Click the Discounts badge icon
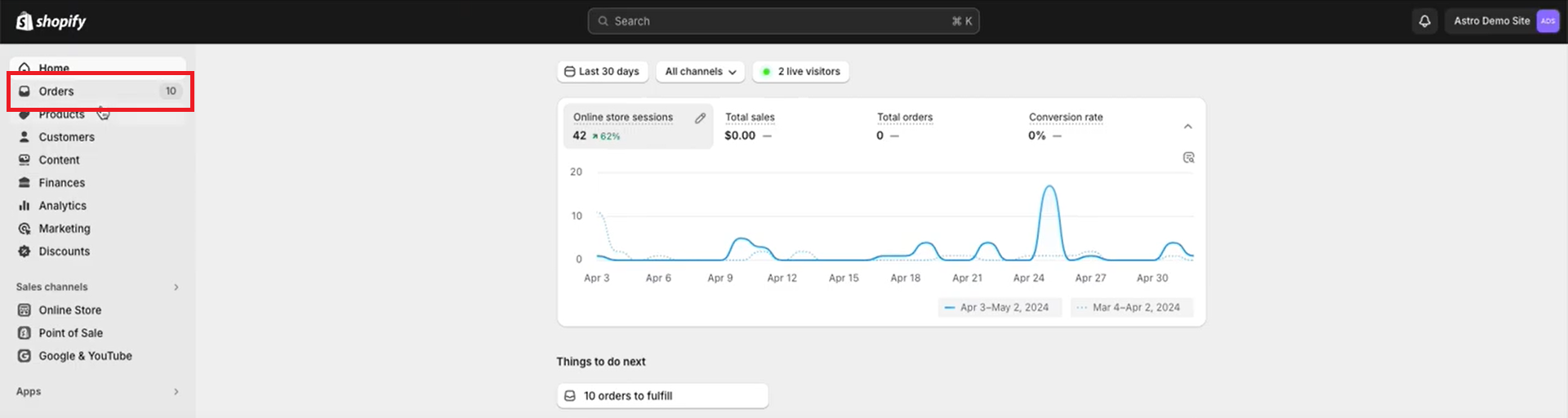Screen dimensions: 1568x418 point(24,251)
